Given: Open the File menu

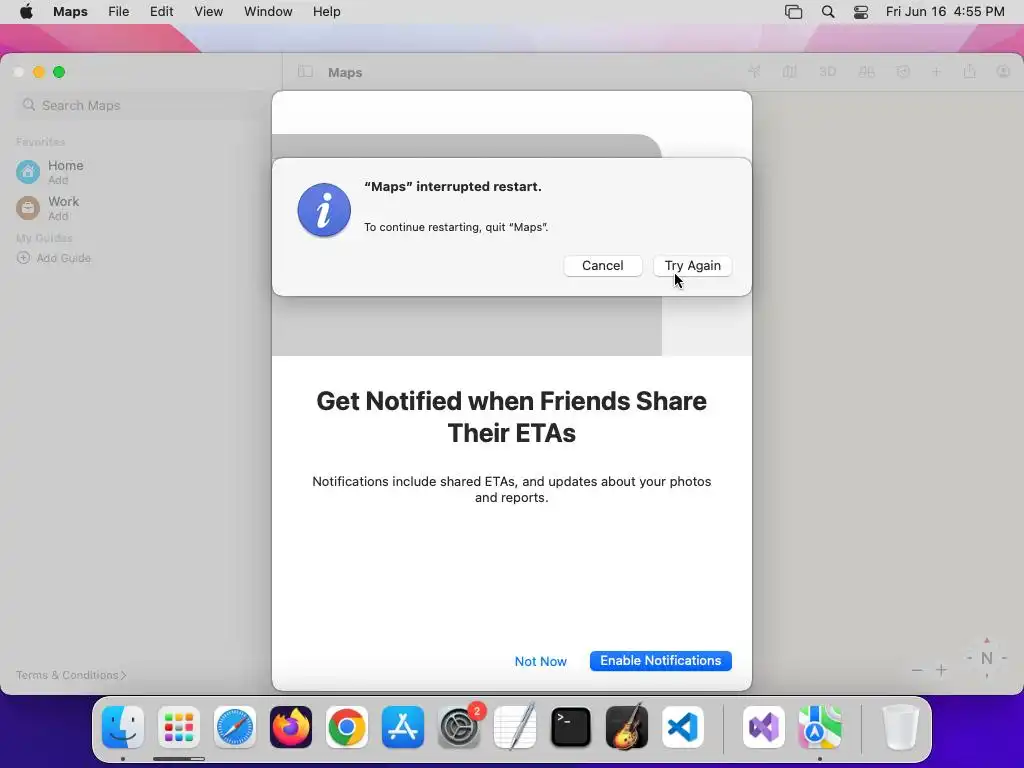Looking at the screenshot, I should pos(118,12).
